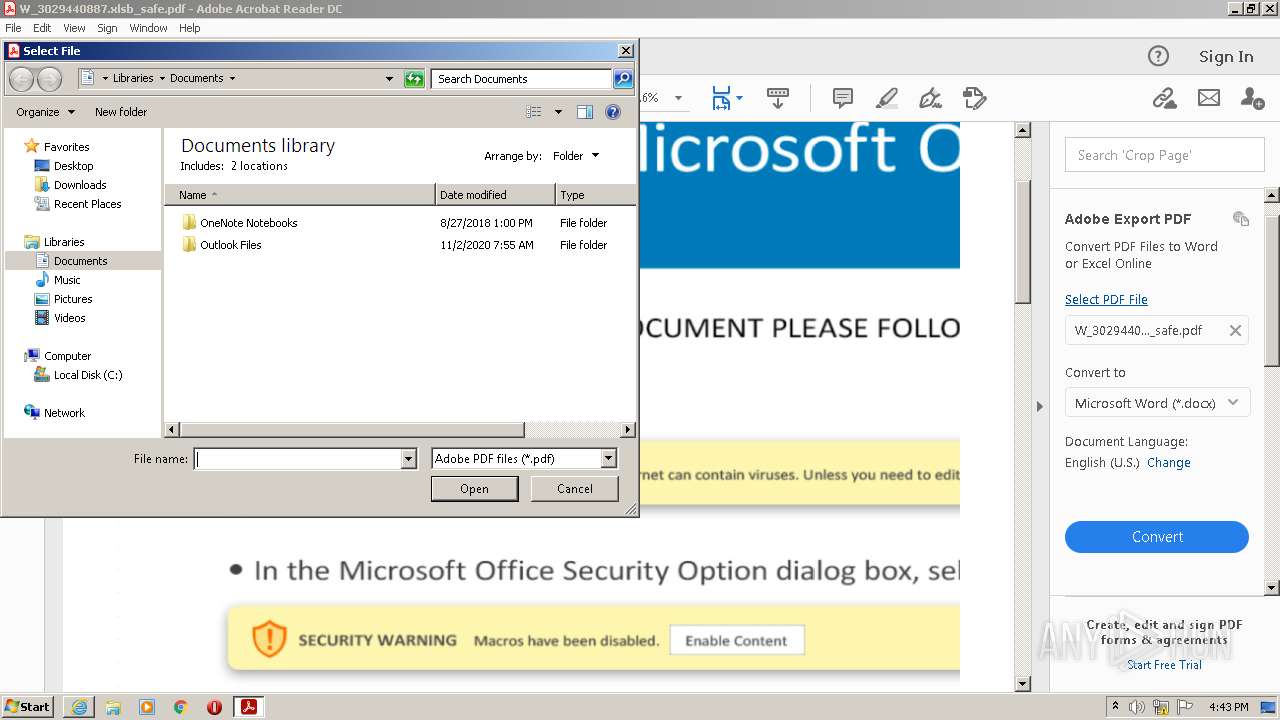
Task: Open Internet Explorer from taskbar
Action: point(79,707)
